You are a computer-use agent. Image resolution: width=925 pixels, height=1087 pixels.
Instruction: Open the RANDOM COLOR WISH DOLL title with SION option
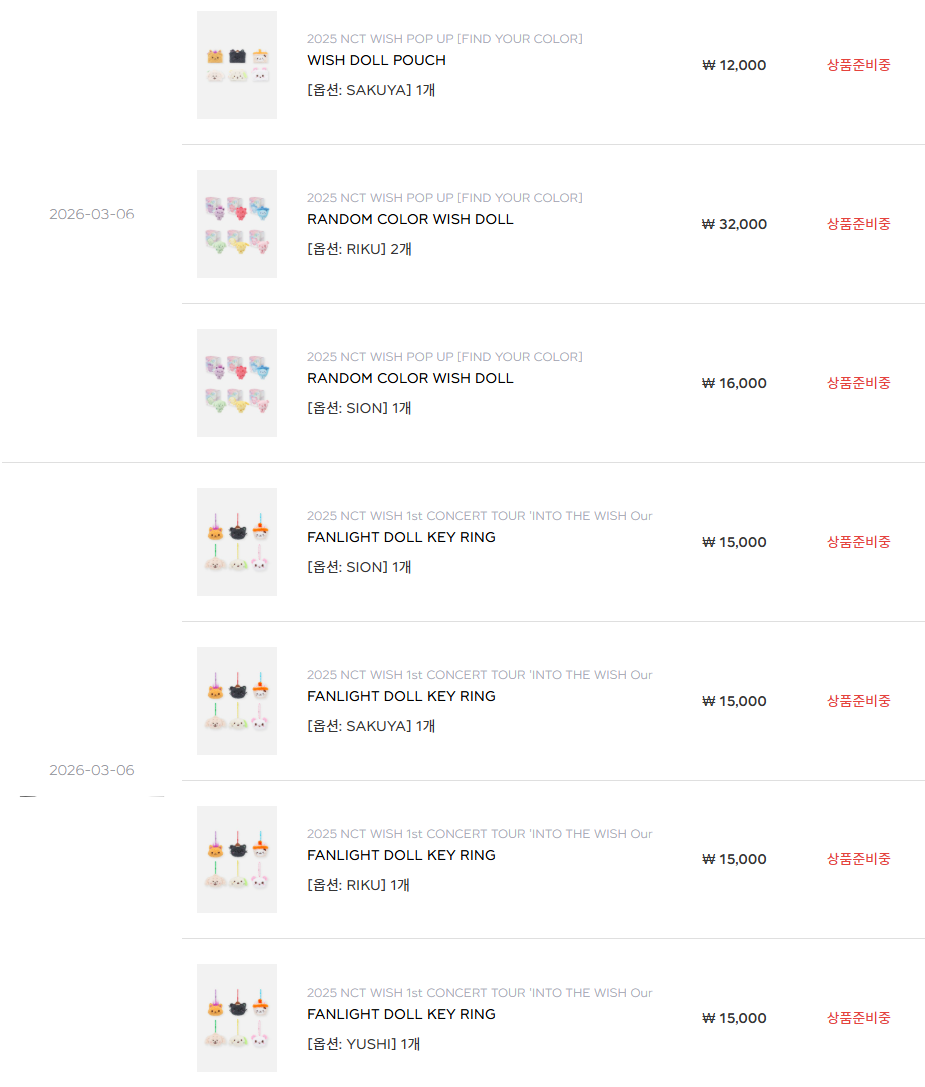(410, 378)
